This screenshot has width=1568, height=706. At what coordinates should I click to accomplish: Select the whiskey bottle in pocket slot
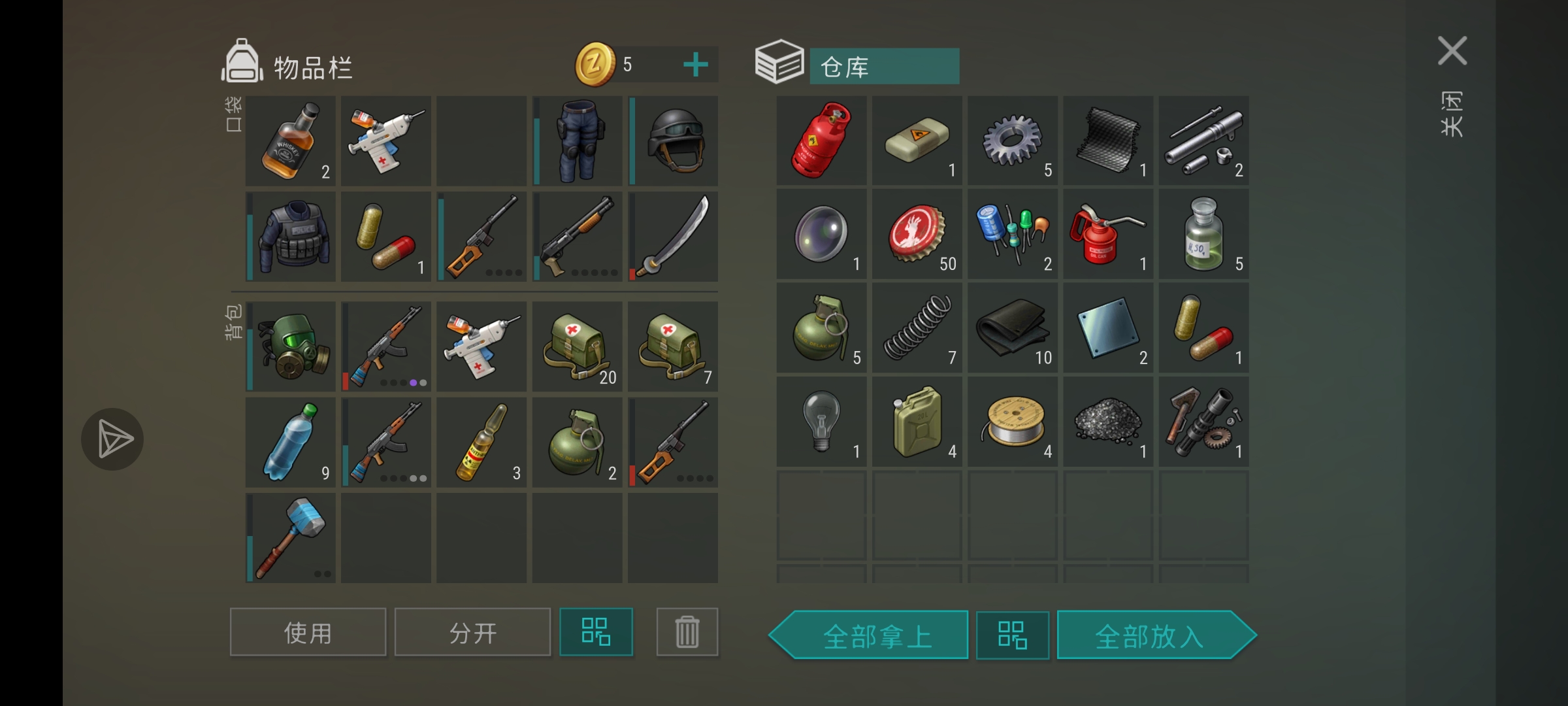(x=291, y=141)
